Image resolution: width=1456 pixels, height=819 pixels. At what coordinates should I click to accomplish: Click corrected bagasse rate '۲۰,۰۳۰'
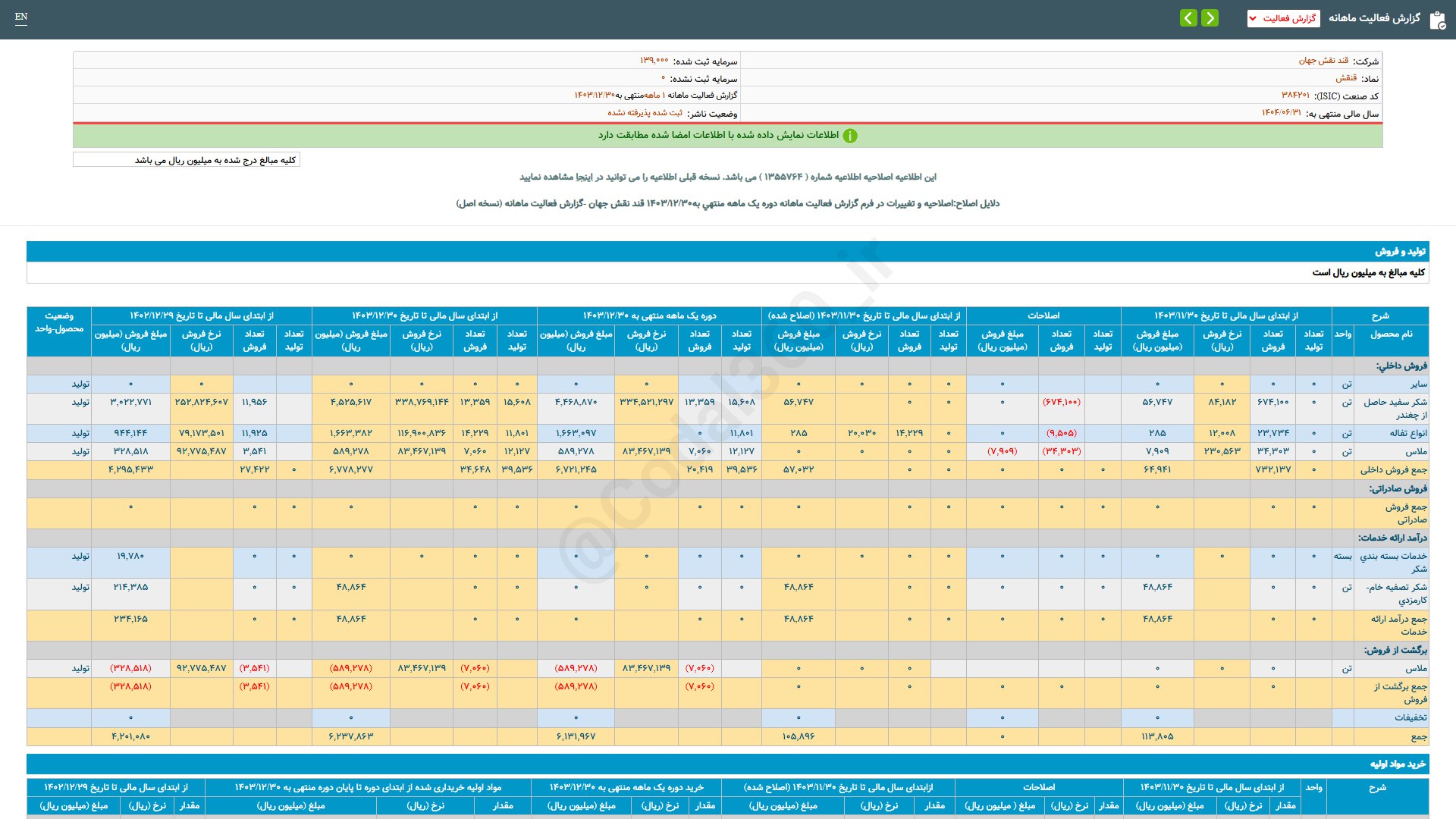[861, 433]
